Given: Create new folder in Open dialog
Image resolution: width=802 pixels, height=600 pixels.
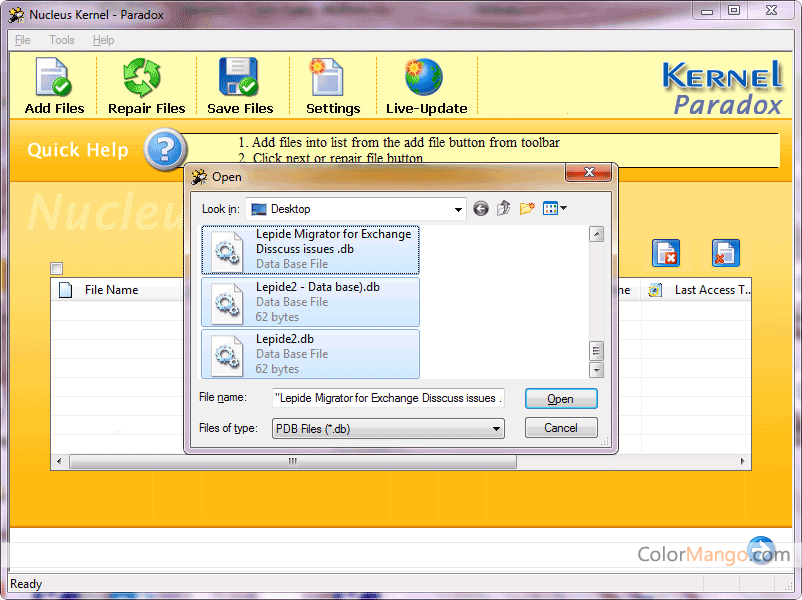Looking at the screenshot, I should coord(527,209).
